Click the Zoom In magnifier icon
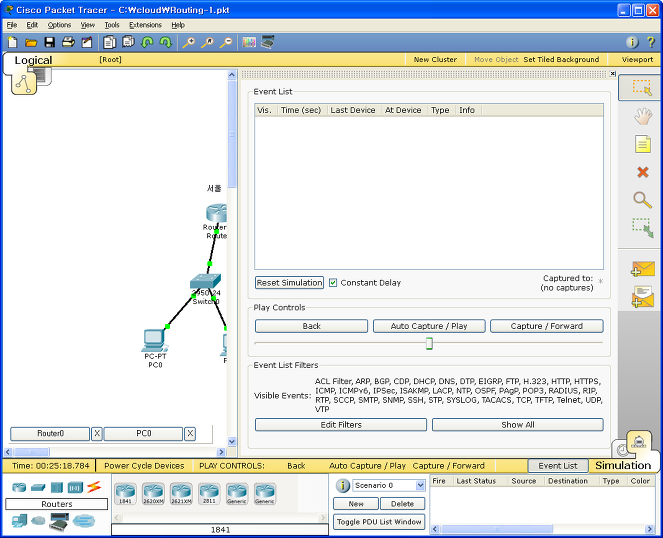663x538 pixels. click(189, 42)
